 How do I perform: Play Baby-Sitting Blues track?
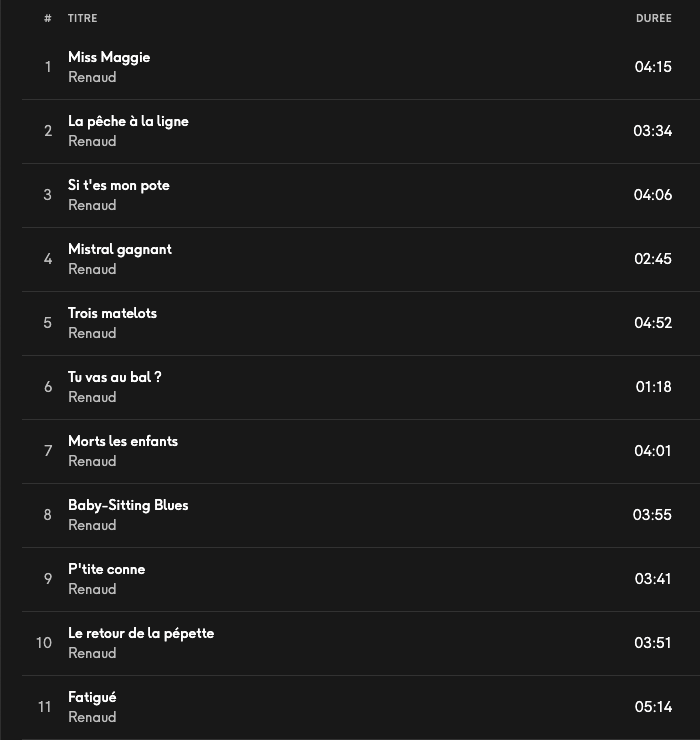[x=128, y=506]
